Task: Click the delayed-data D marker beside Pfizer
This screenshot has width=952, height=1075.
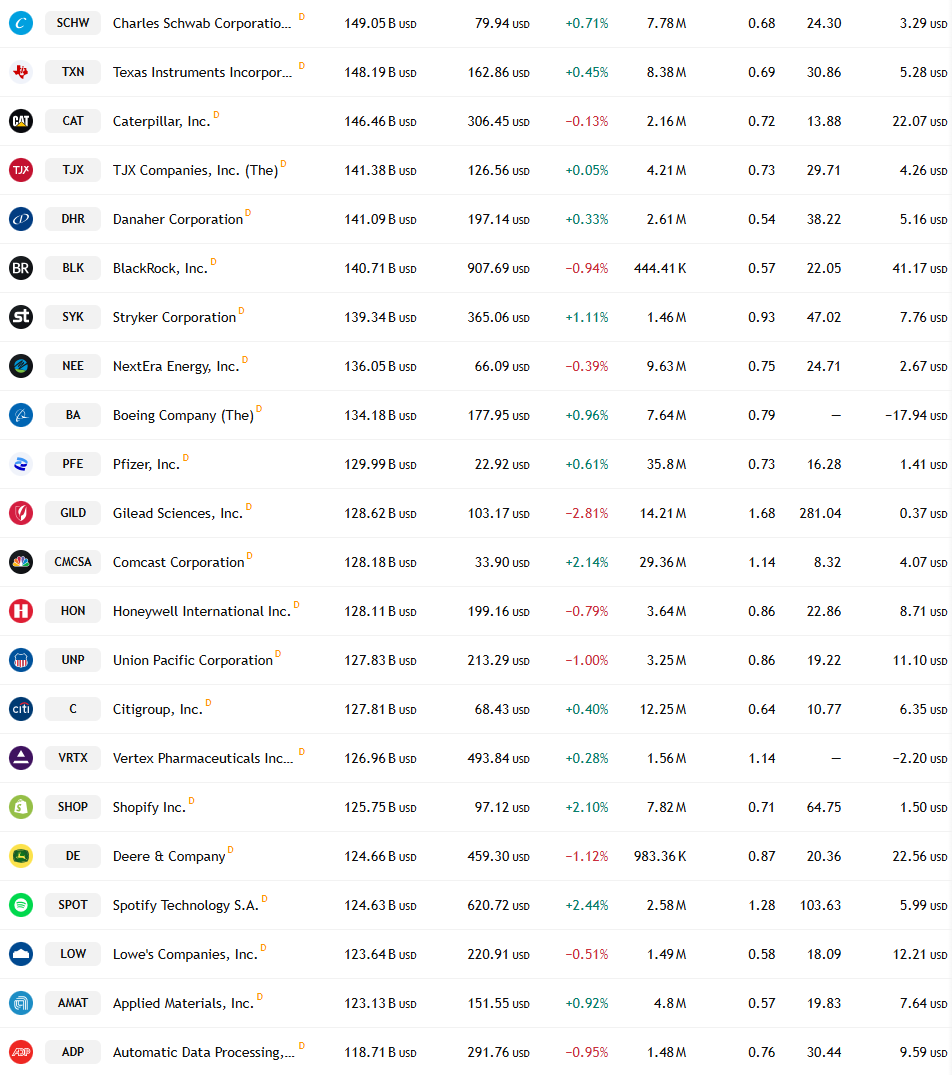Action: tap(186, 457)
